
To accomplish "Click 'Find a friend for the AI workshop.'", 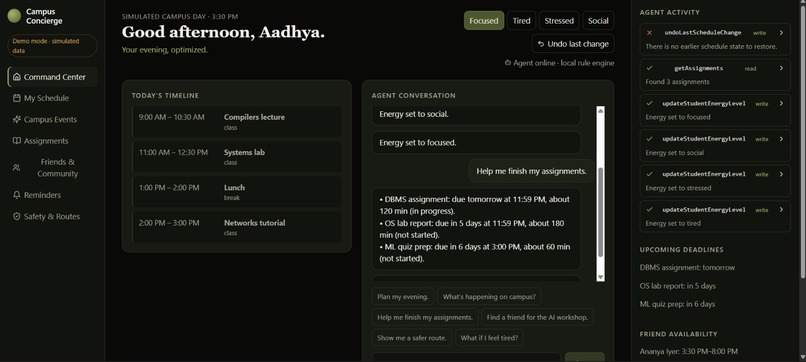I will 537,317.
